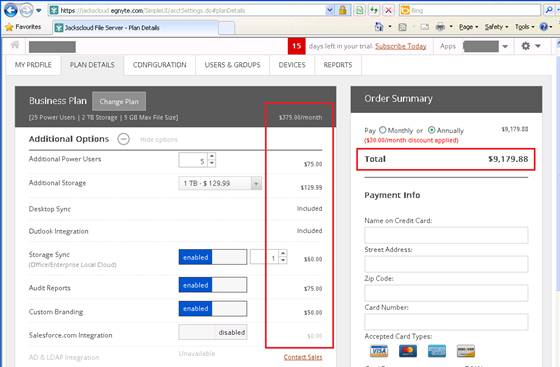This screenshot has width=560, height=367.
Task: Open the Additional Storage dropdown
Action: [220, 183]
